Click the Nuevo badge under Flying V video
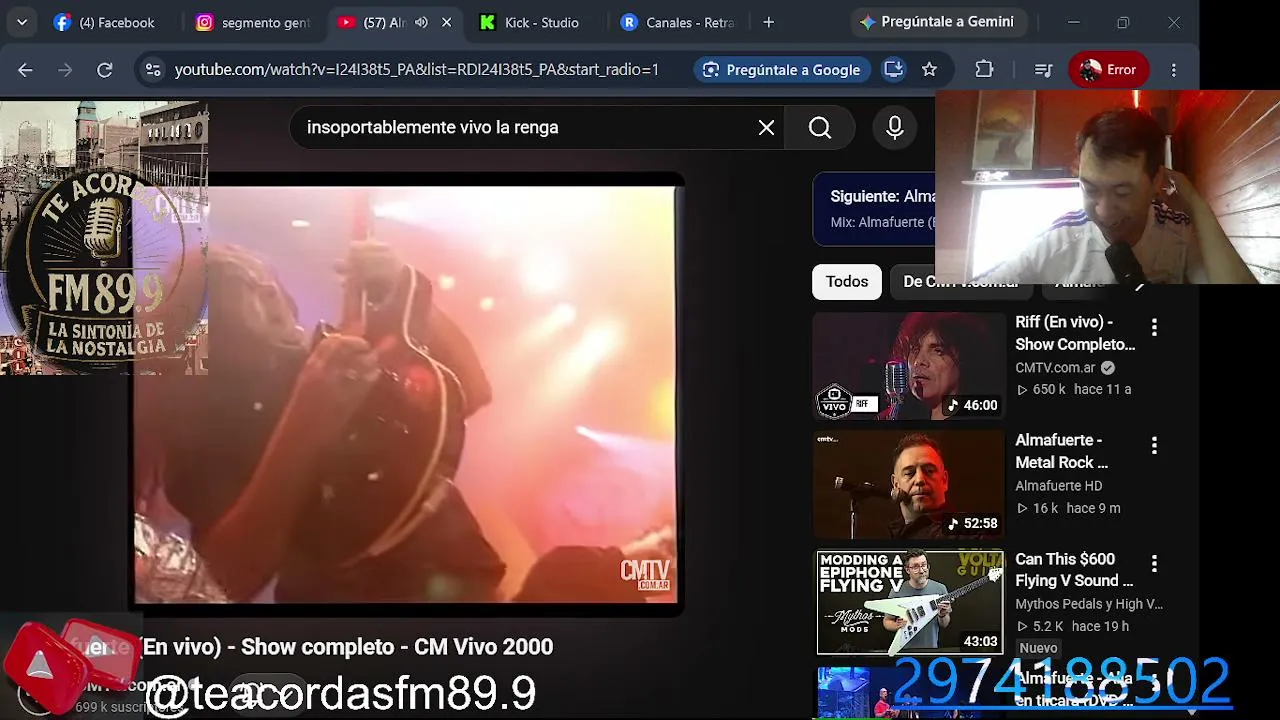 point(1038,648)
